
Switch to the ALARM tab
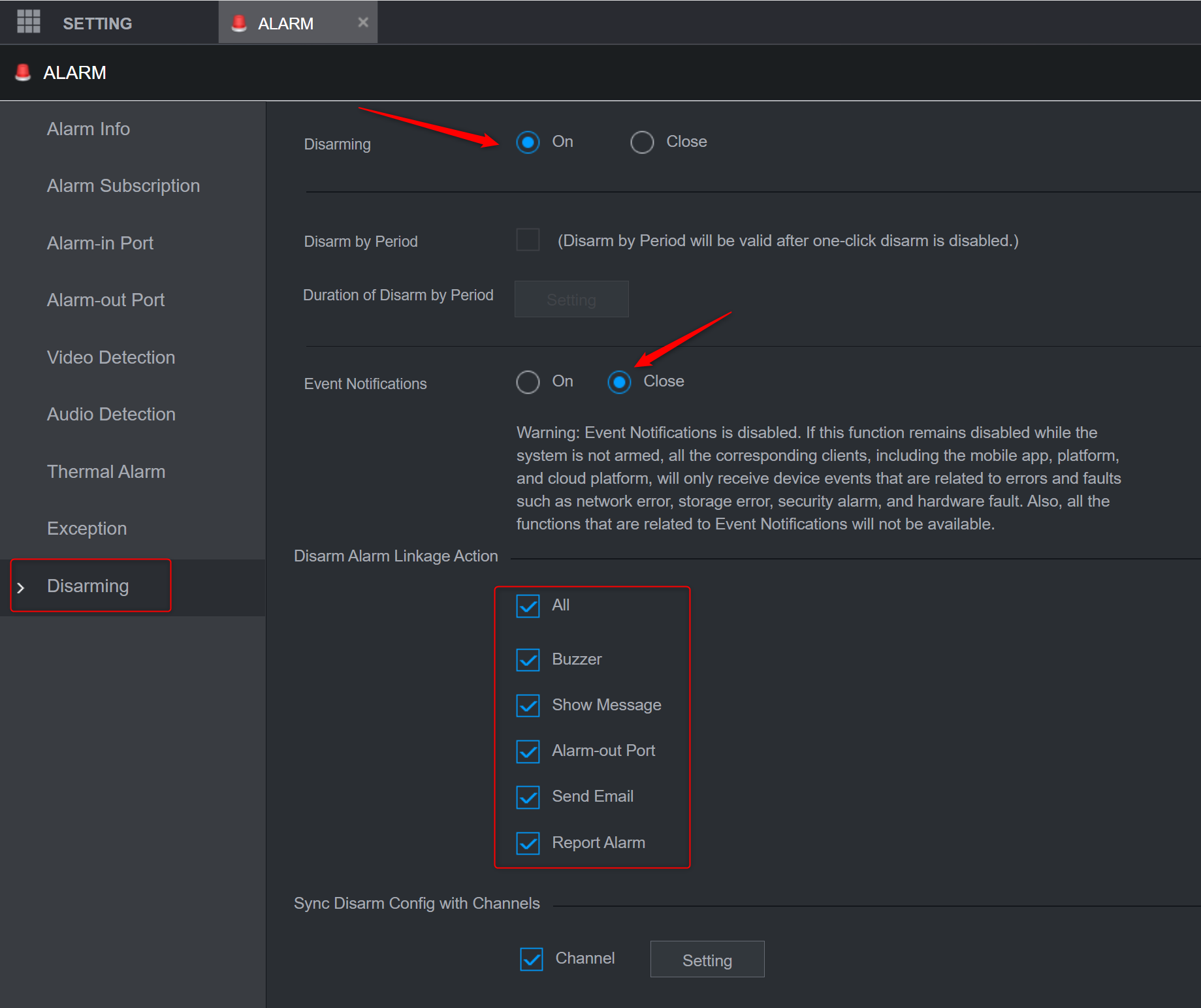(x=286, y=22)
